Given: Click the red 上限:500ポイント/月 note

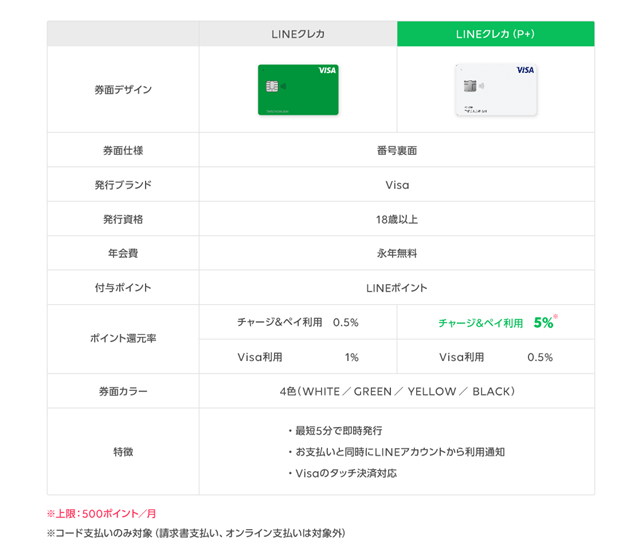Looking at the screenshot, I should (x=100, y=513).
